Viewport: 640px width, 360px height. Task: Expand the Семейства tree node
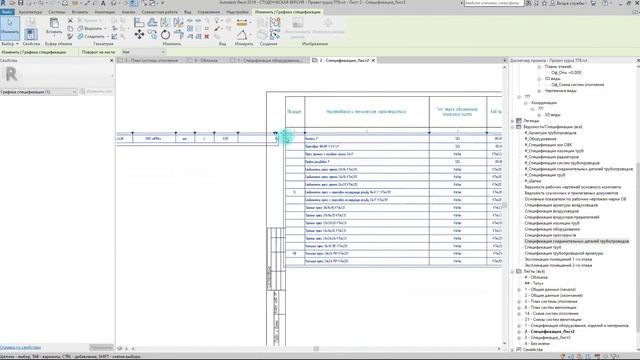click(x=513, y=350)
